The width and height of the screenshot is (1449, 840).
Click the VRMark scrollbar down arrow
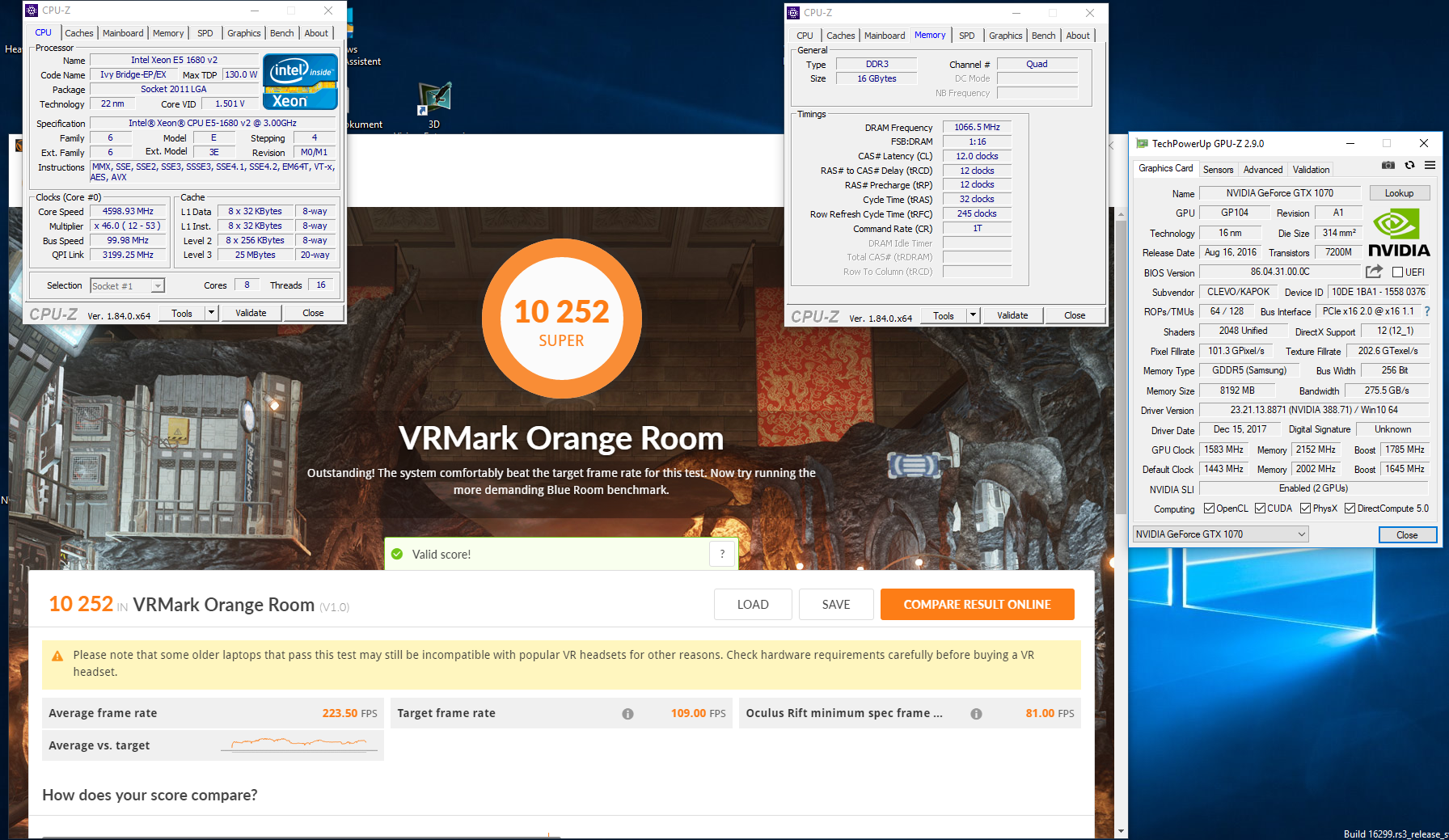coord(1121,831)
